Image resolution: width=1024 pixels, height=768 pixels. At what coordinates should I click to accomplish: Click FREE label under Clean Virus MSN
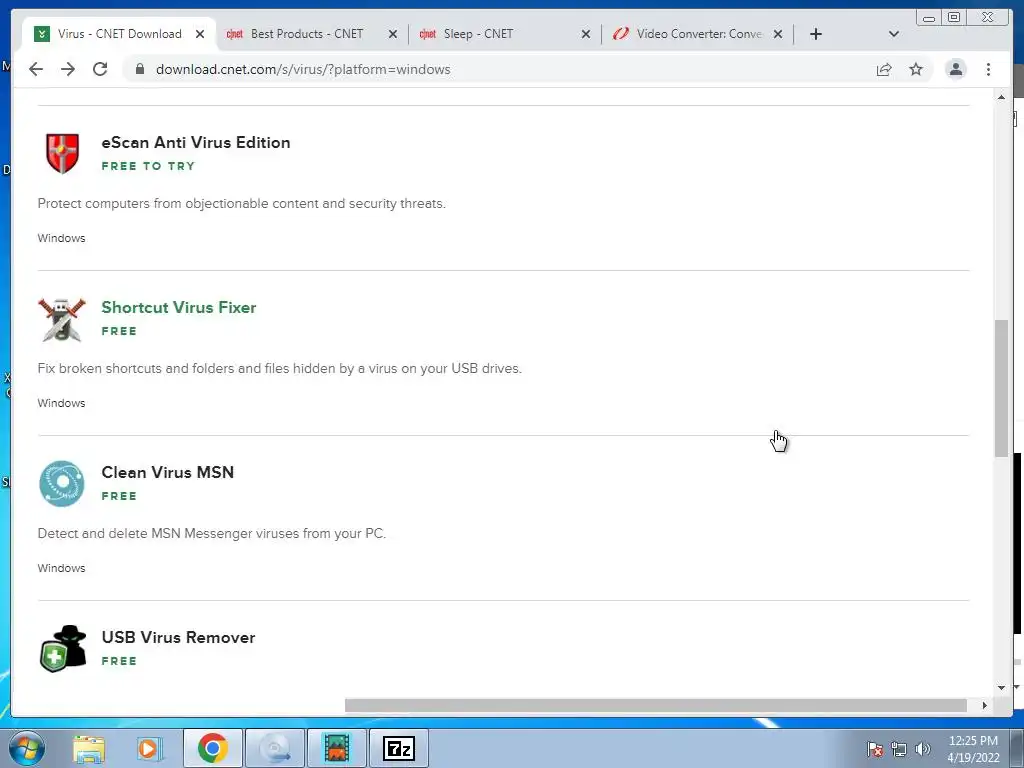click(x=119, y=496)
